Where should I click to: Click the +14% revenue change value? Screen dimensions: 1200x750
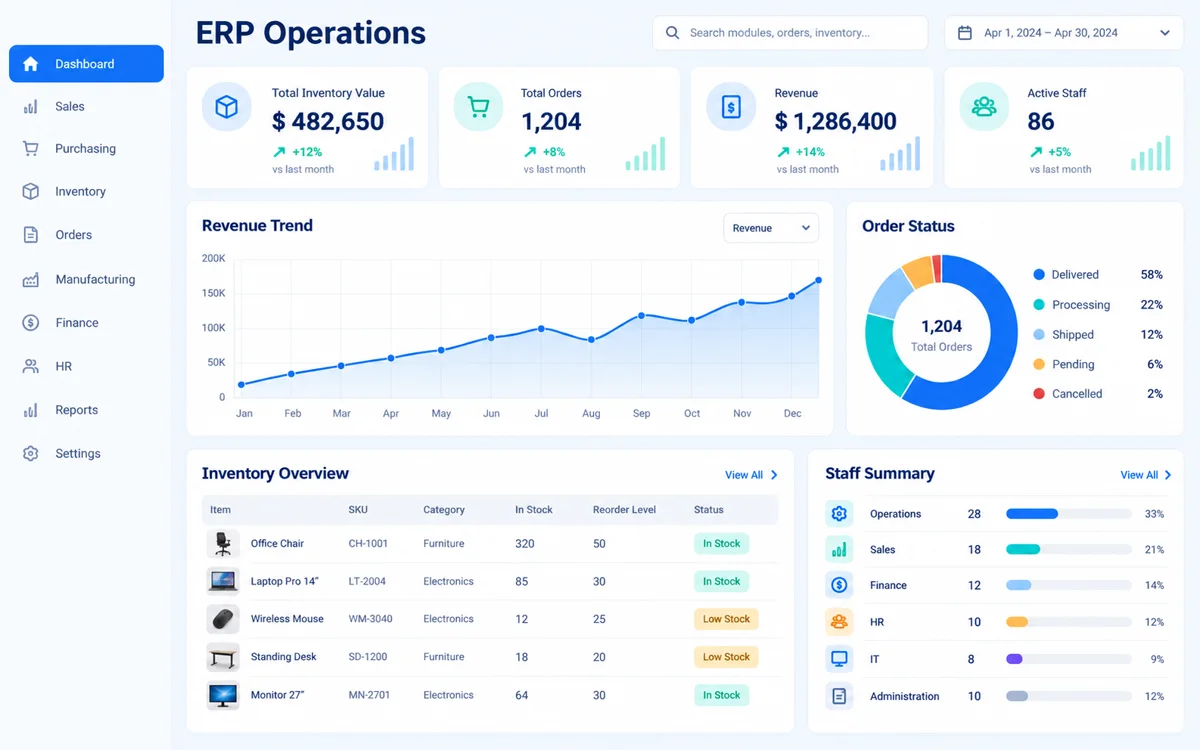tap(810, 152)
